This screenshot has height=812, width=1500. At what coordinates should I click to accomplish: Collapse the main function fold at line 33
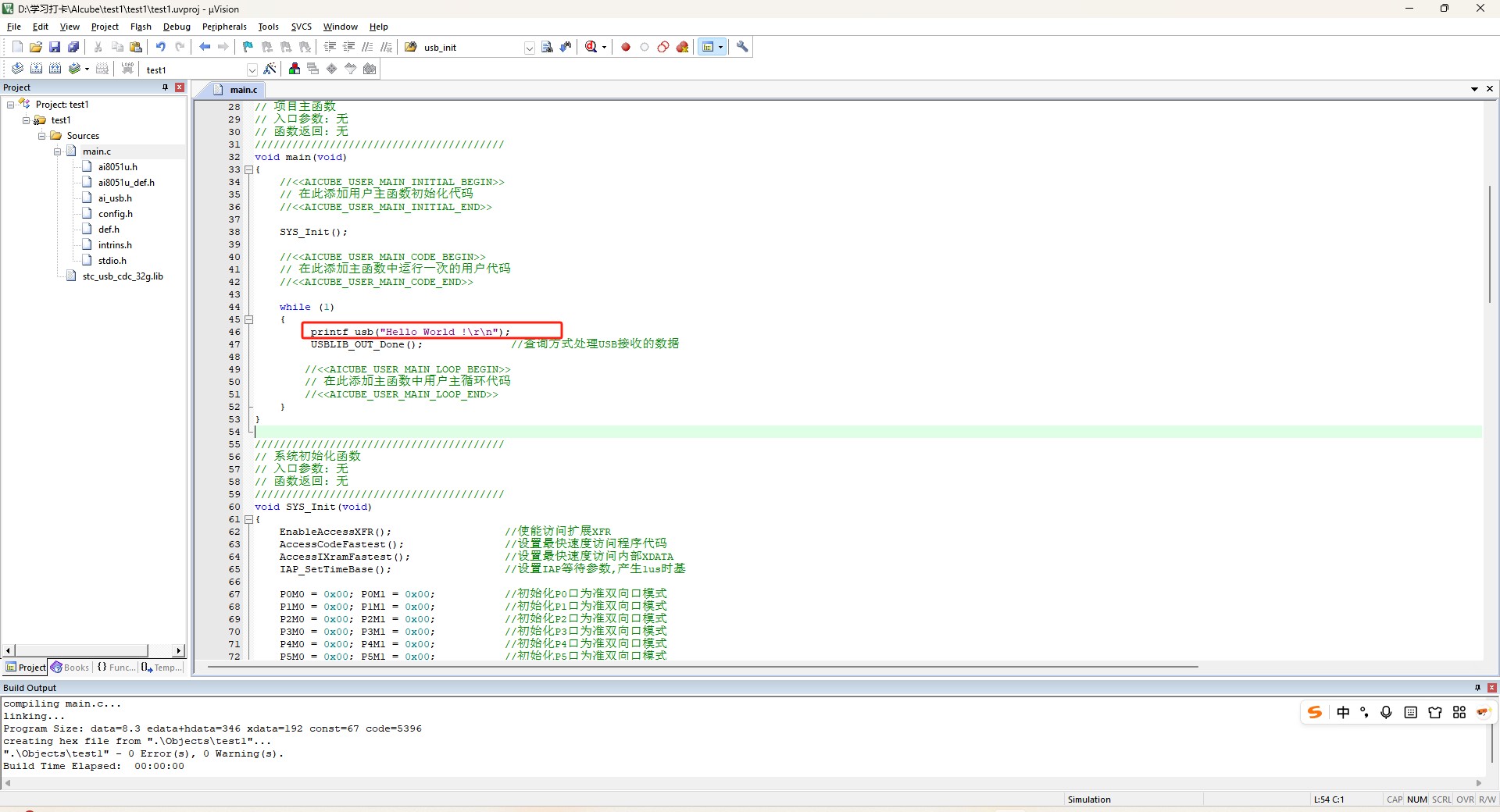(248, 169)
